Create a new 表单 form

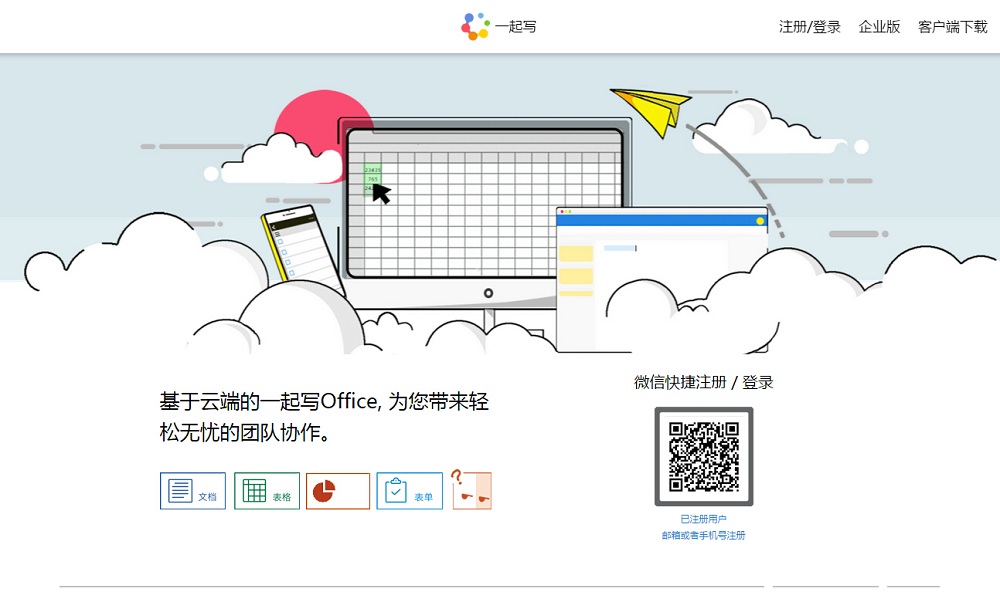pyautogui.click(x=409, y=491)
